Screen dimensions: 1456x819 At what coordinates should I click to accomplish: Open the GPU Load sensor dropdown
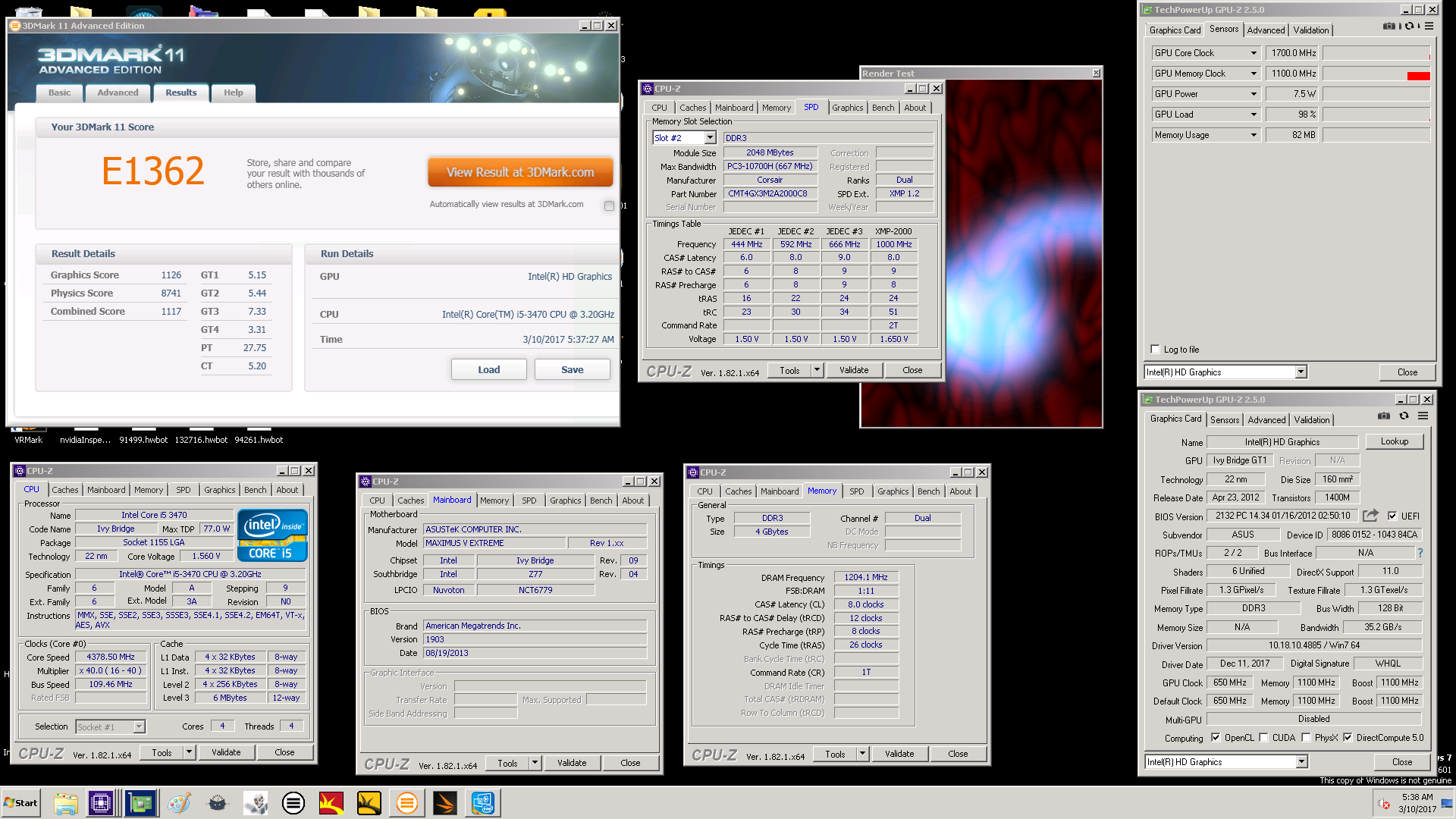pos(1254,115)
